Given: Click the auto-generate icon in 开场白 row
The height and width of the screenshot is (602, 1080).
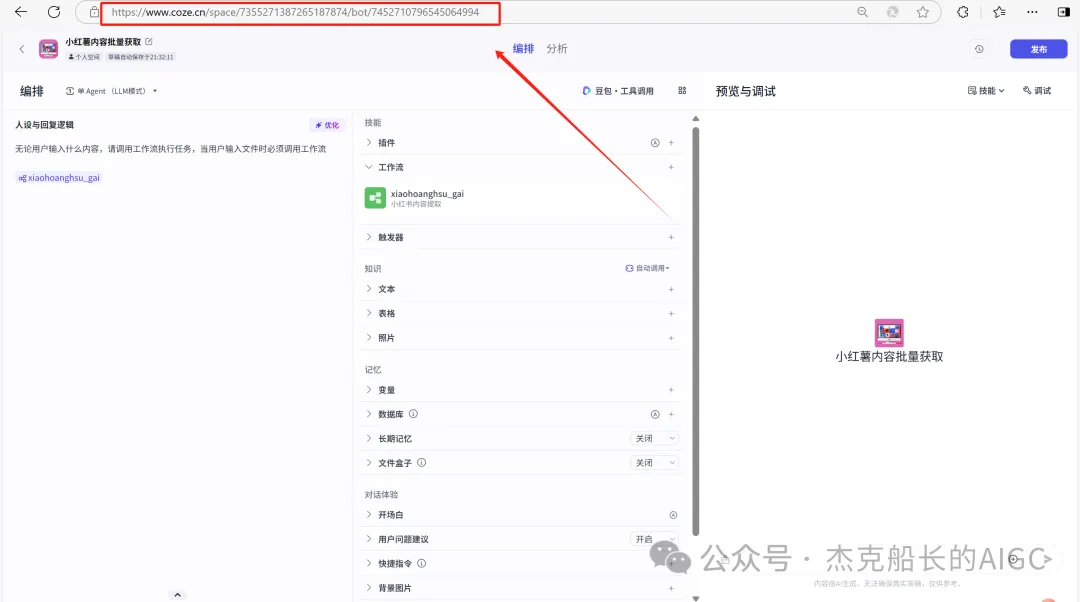Looking at the screenshot, I should [673, 515].
